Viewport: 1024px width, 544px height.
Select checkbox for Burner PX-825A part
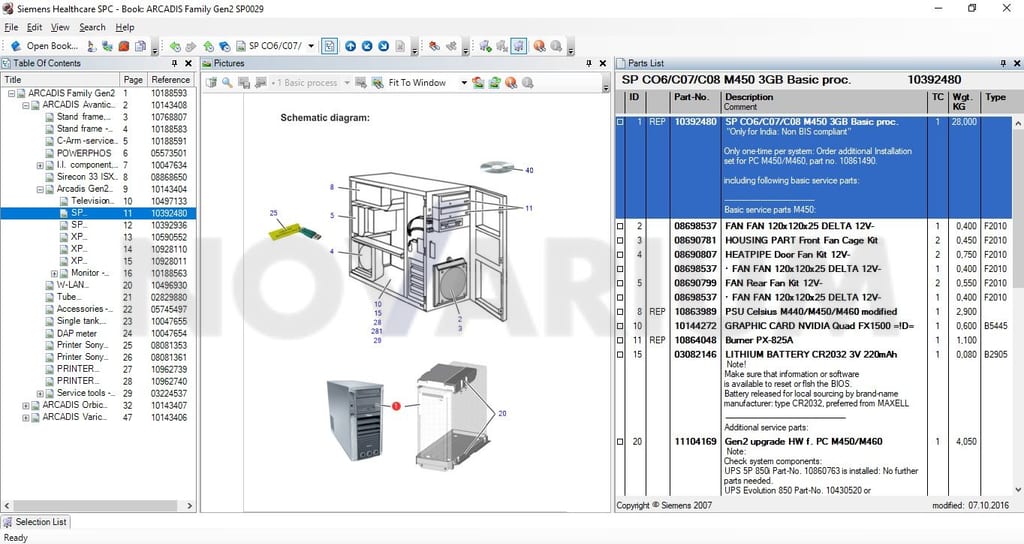[x=620, y=340]
